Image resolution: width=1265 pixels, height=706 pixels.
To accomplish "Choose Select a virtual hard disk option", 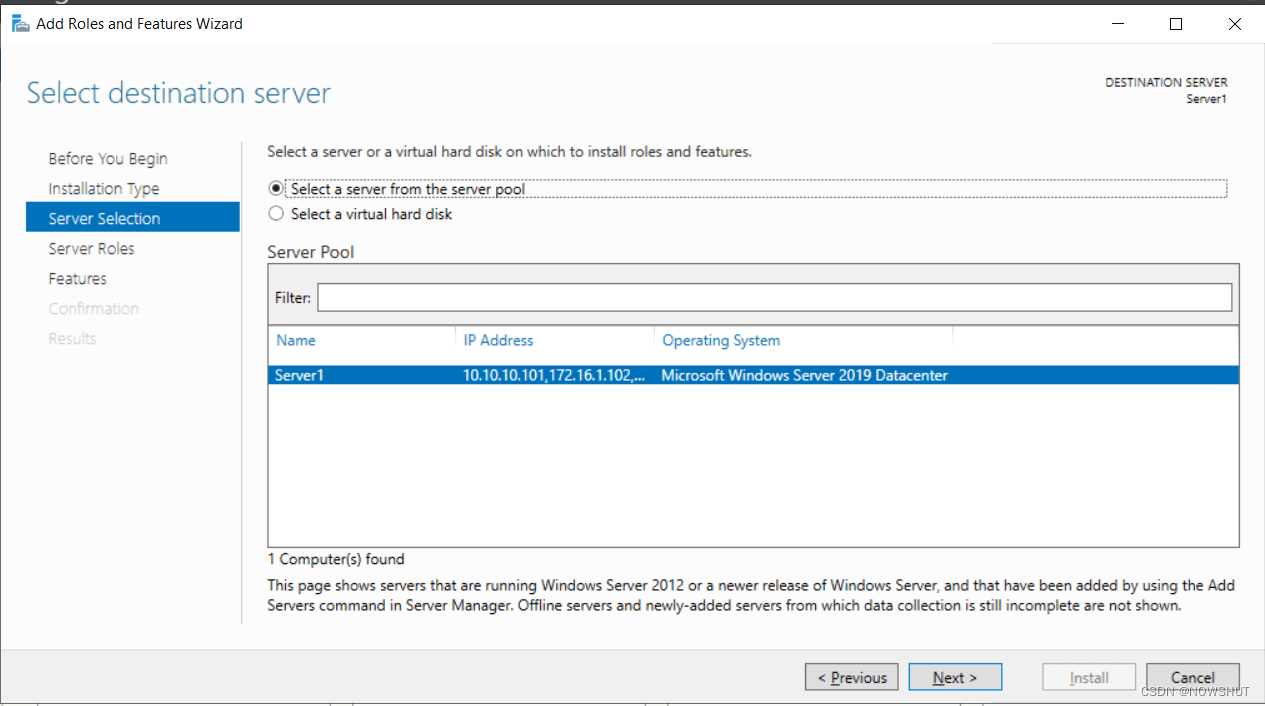I will click(x=361, y=214).
